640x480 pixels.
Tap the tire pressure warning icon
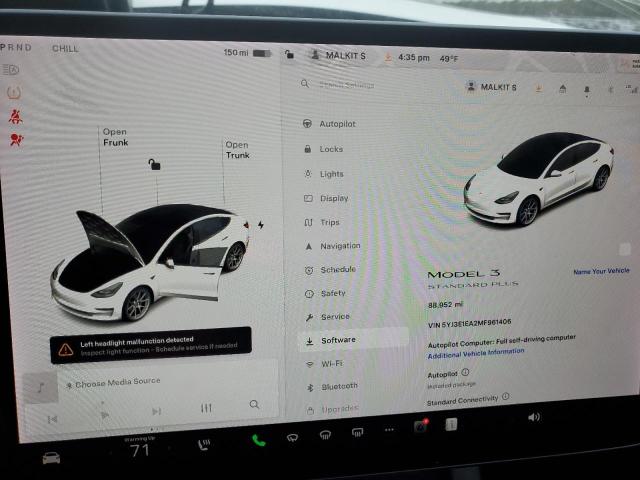tap(13, 93)
